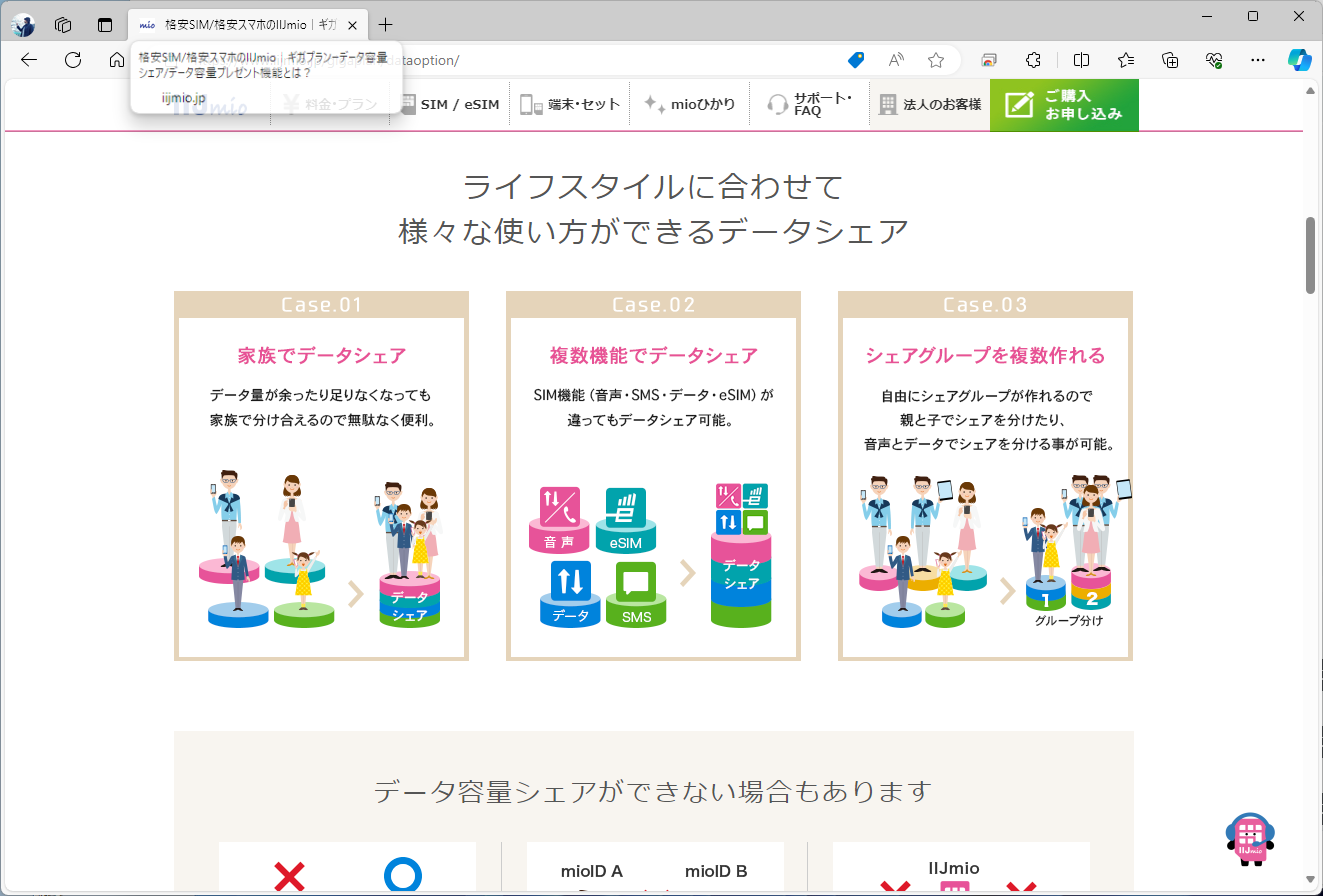The height and width of the screenshot is (896, 1323).
Task: Click the データ容量シェアができない場合もあります heading
Action: [x=653, y=792]
